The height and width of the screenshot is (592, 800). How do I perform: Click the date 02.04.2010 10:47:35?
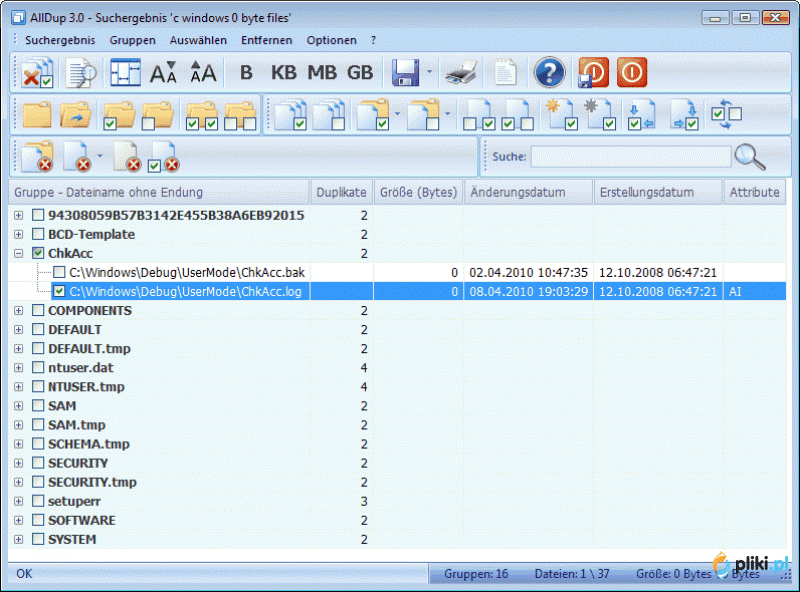(529, 273)
